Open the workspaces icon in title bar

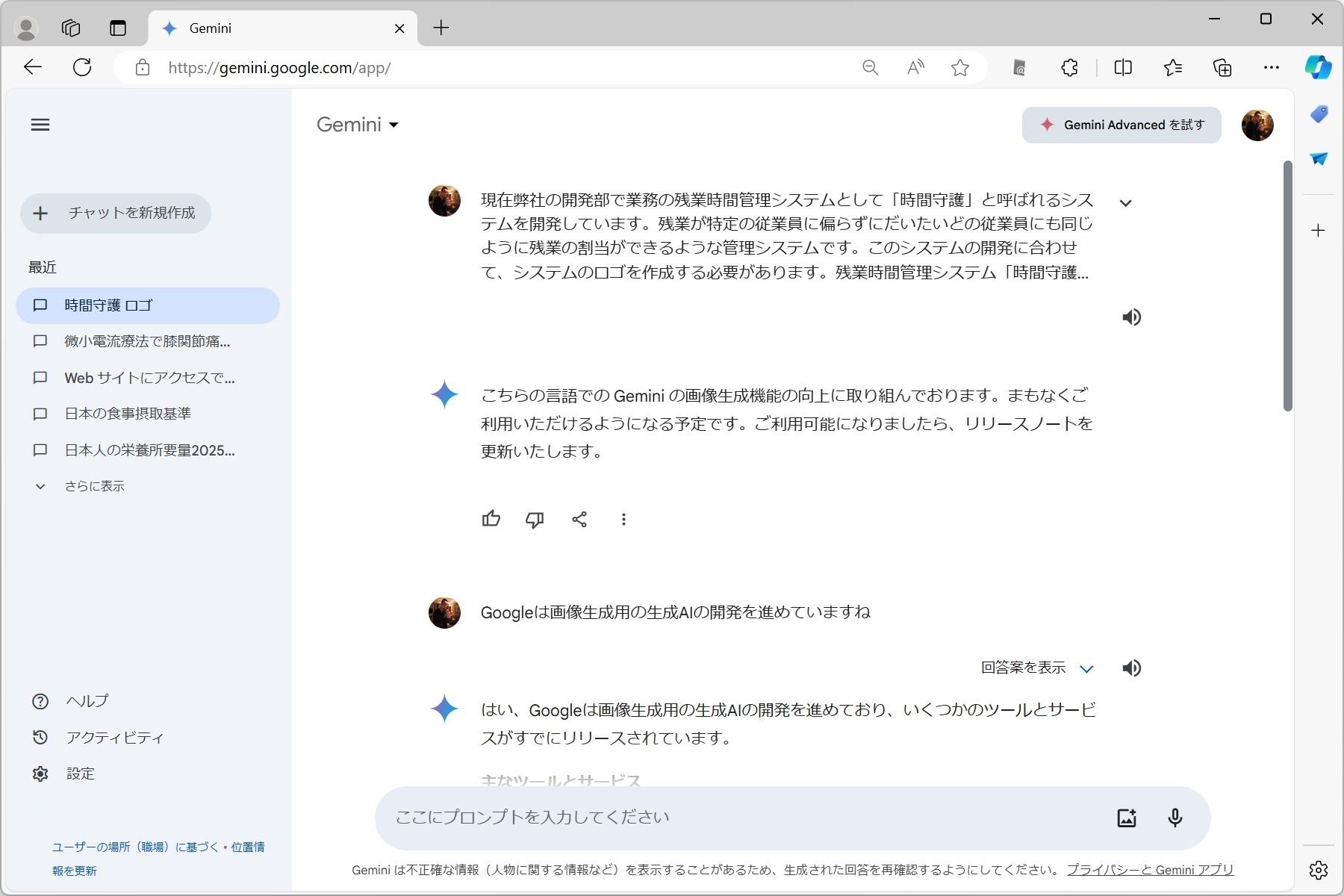click(x=71, y=28)
